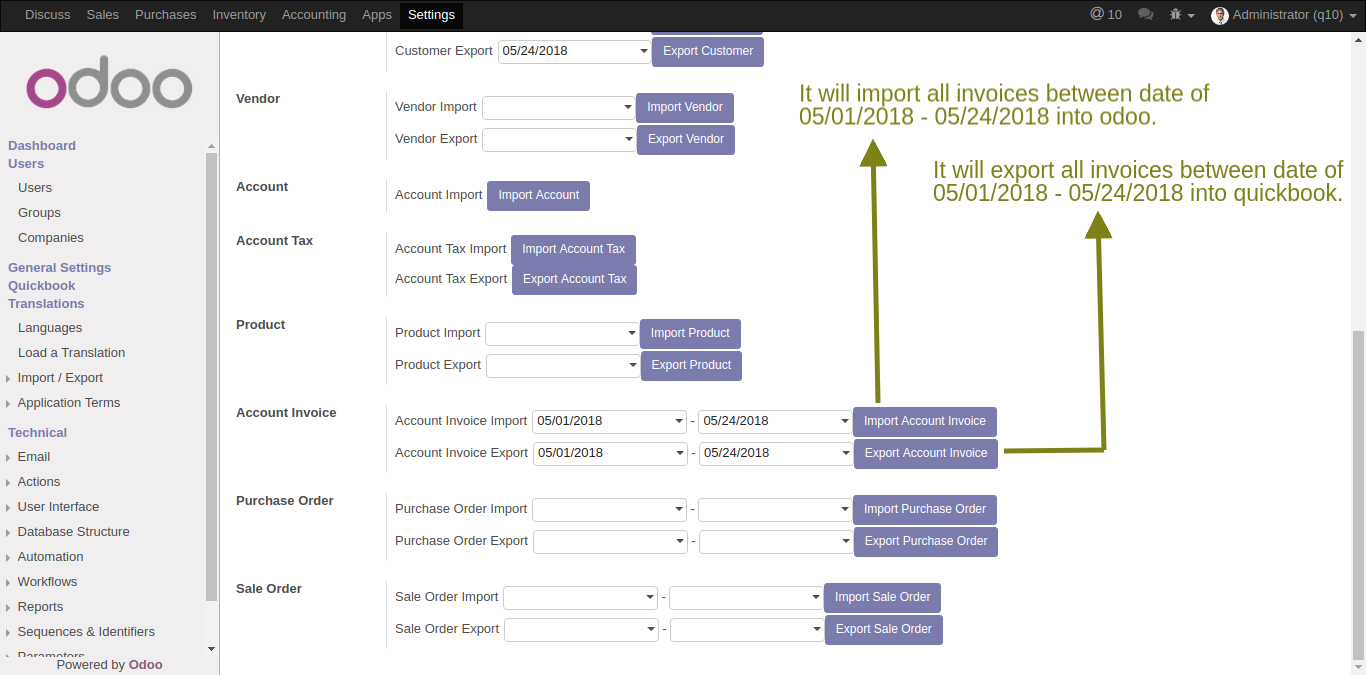
Task: Click the Import Sale Order button
Action: point(883,597)
